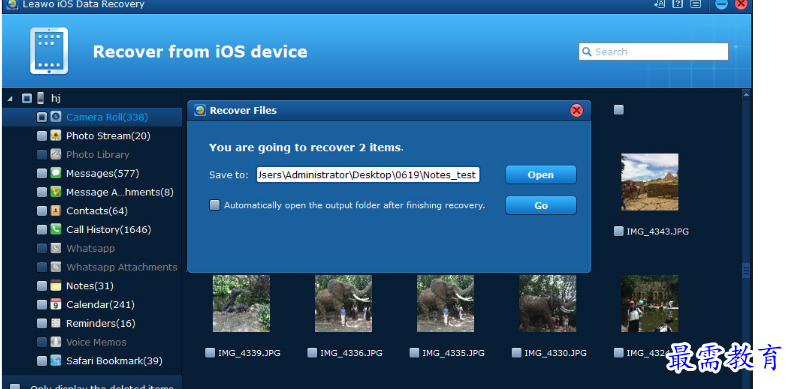The height and width of the screenshot is (389, 790).
Task: Click the Calendar icon in sidebar
Action: tap(56, 304)
